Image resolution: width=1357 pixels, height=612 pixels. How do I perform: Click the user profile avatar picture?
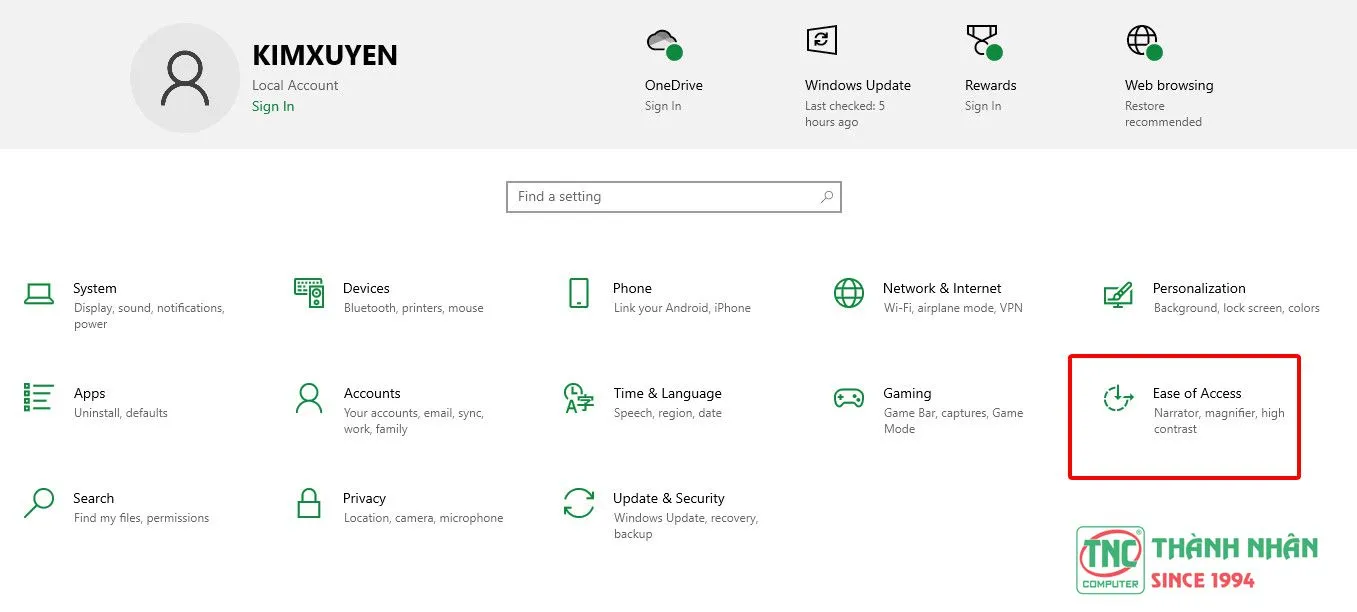click(x=185, y=79)
